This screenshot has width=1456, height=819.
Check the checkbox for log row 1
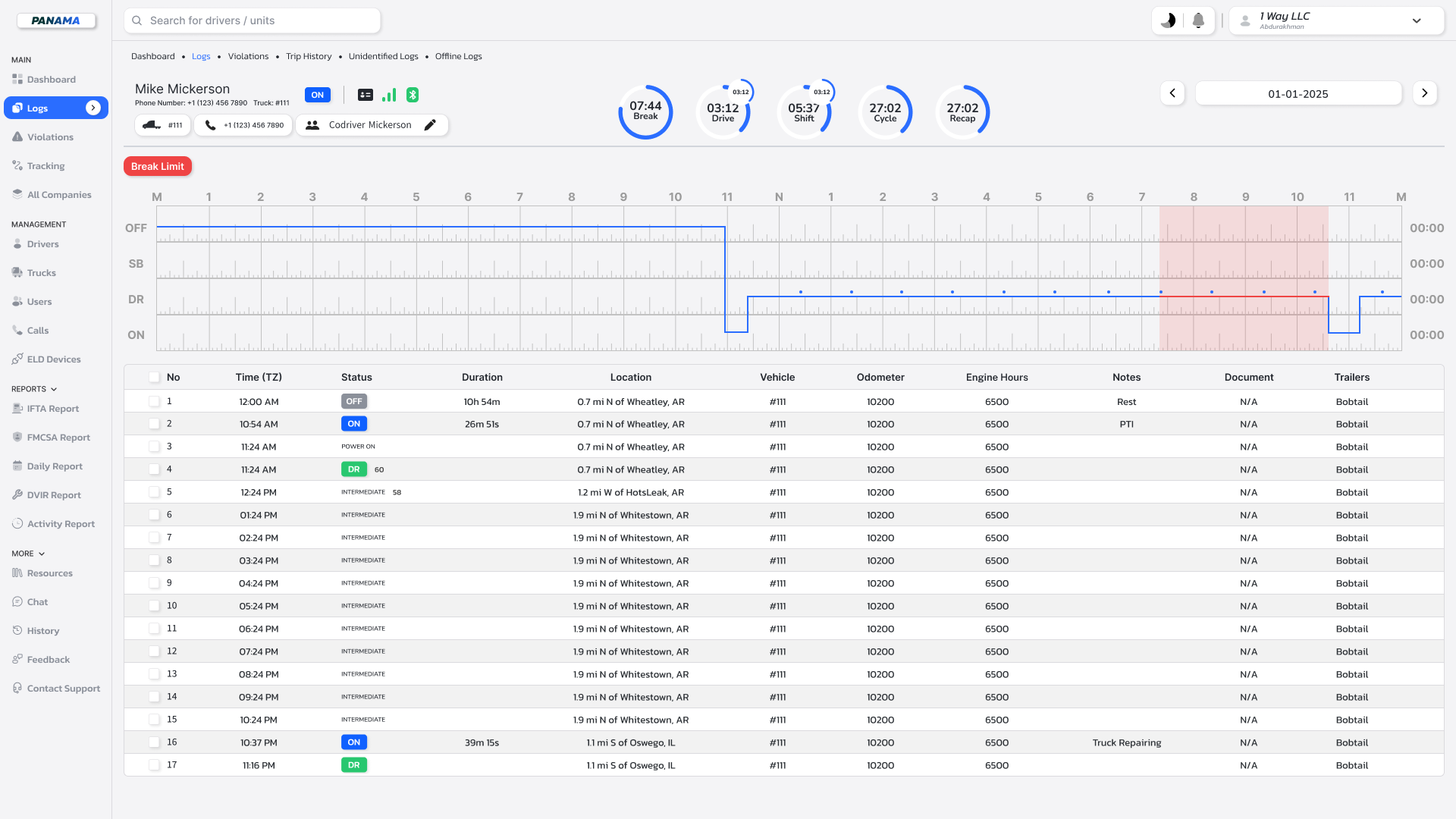click(x=155, y=401)
